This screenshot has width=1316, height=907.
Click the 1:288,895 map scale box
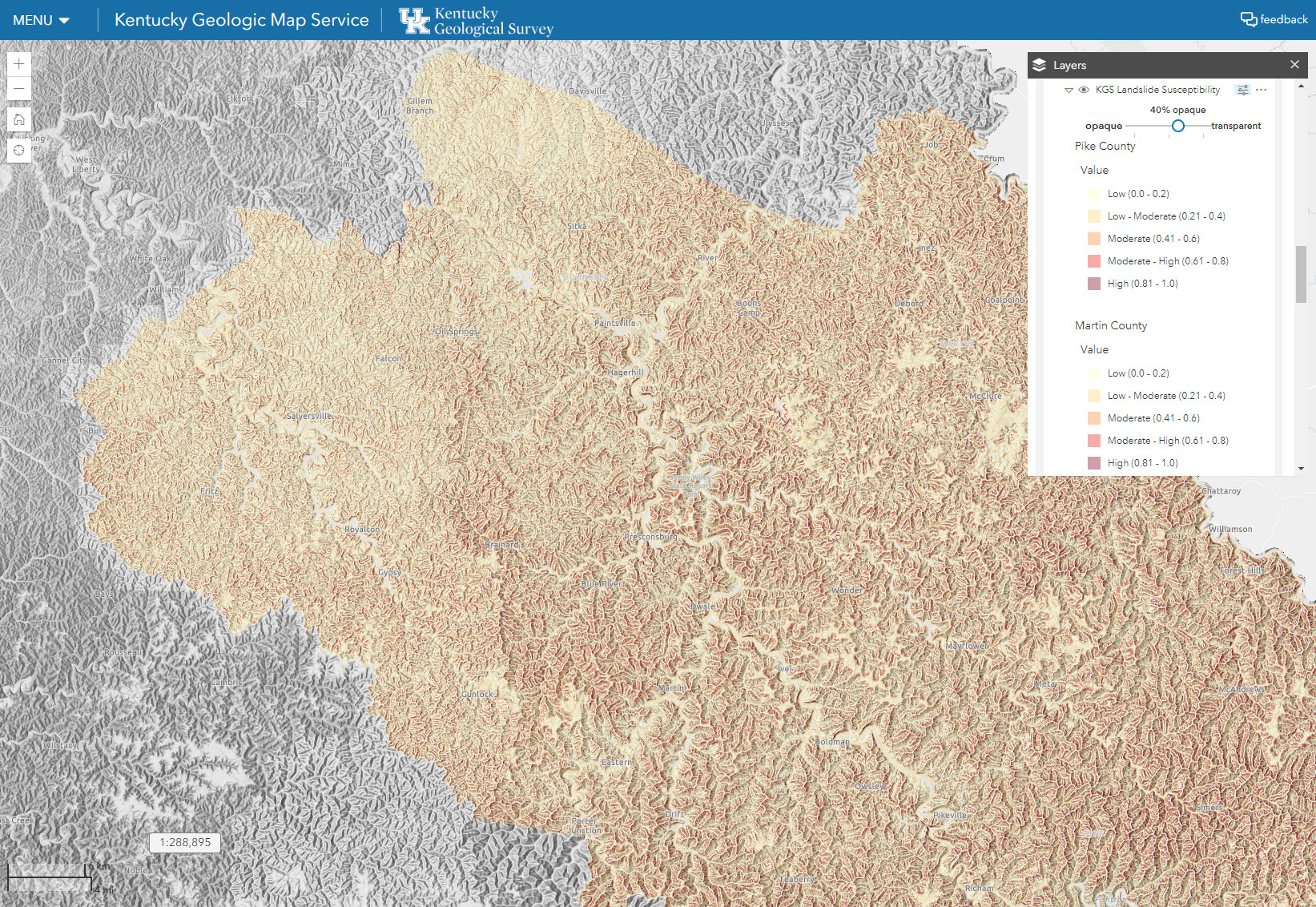[x=185, y=842]
